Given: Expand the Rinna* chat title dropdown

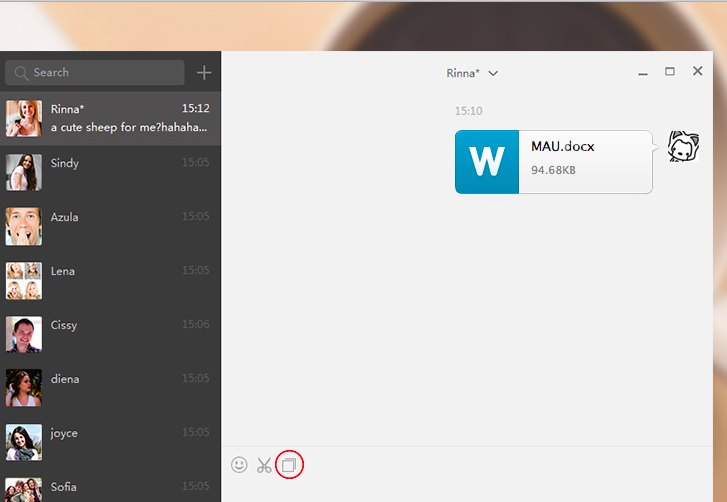Looking at the screenshot, I should pyautogui.click(x=493, y=73).
